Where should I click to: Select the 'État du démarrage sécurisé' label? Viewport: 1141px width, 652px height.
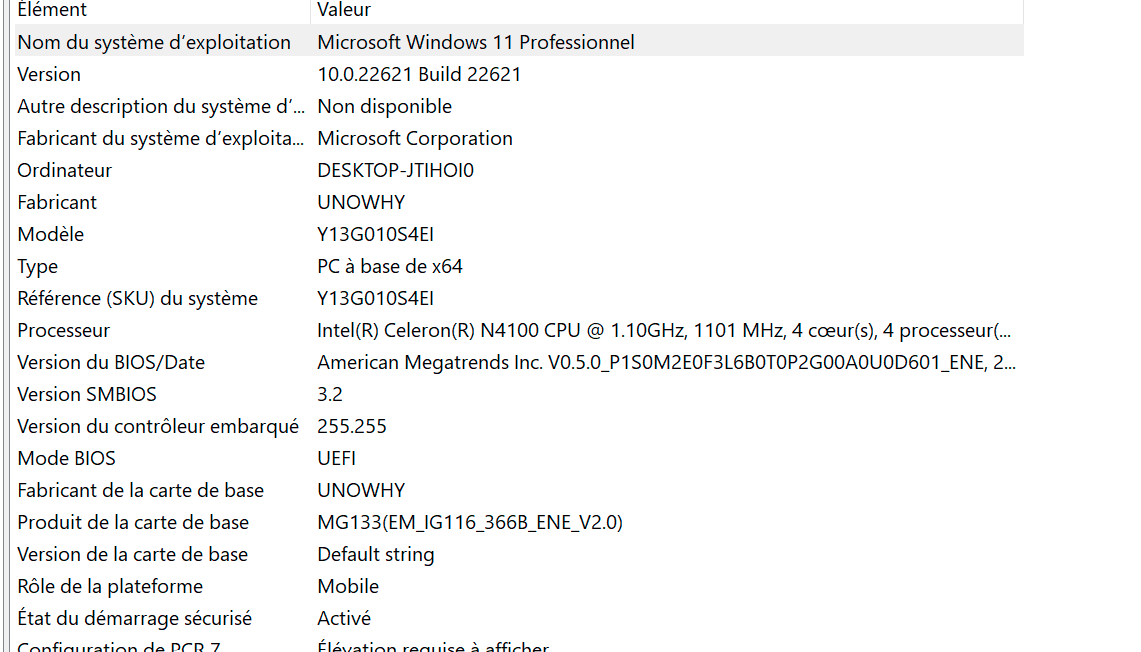[135, 619]
